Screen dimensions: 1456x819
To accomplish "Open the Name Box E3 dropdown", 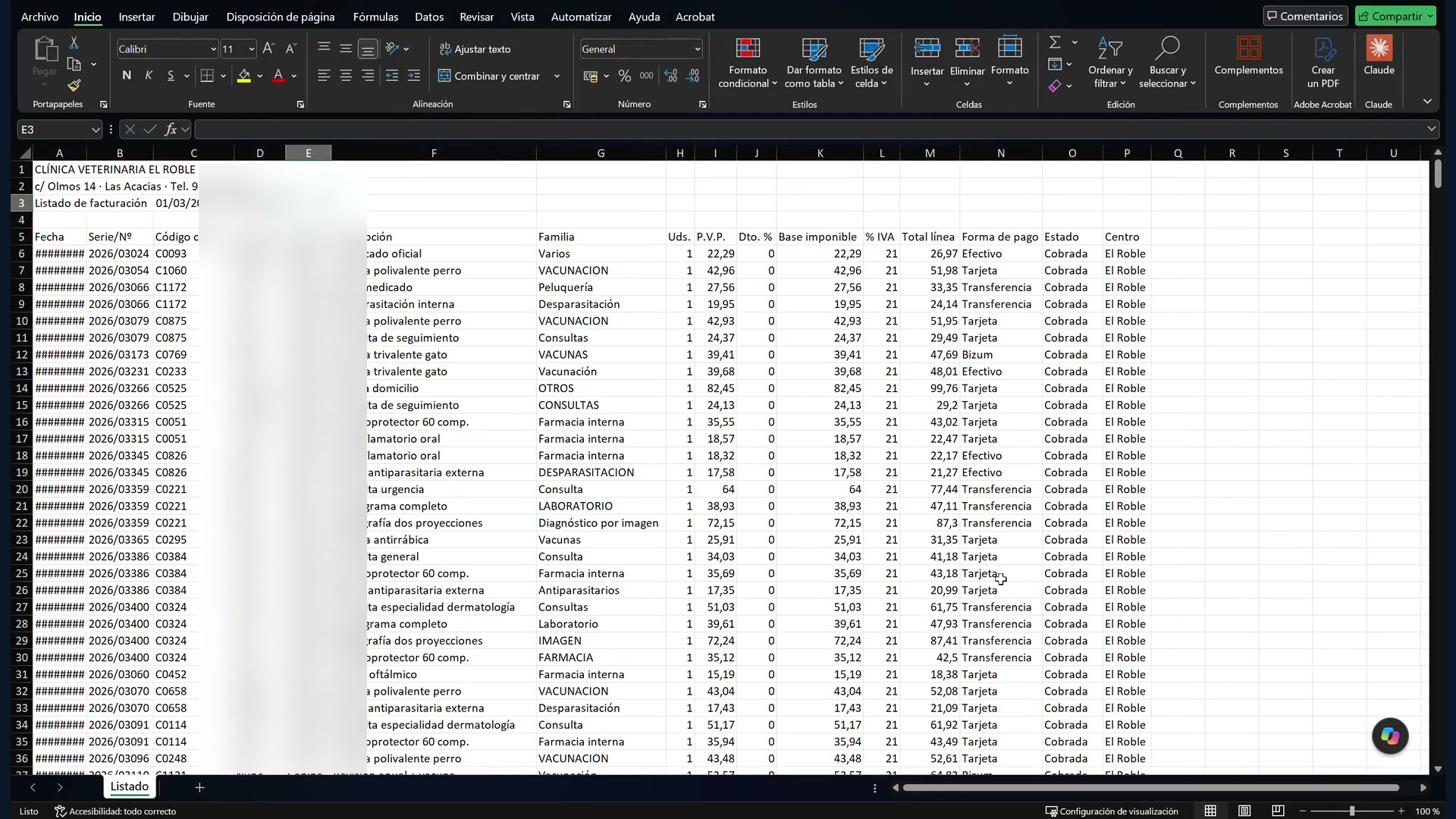I will (x=96, y=130).
